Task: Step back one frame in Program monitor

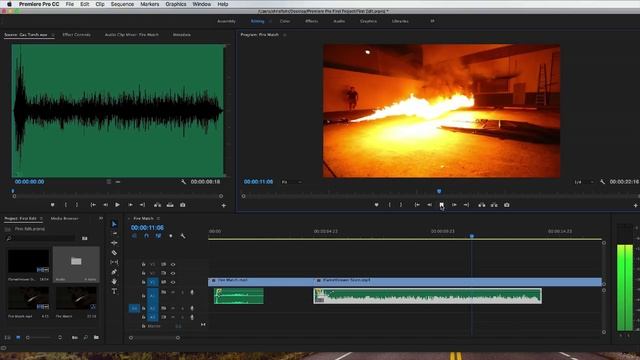Action: [x=429, y=205]
